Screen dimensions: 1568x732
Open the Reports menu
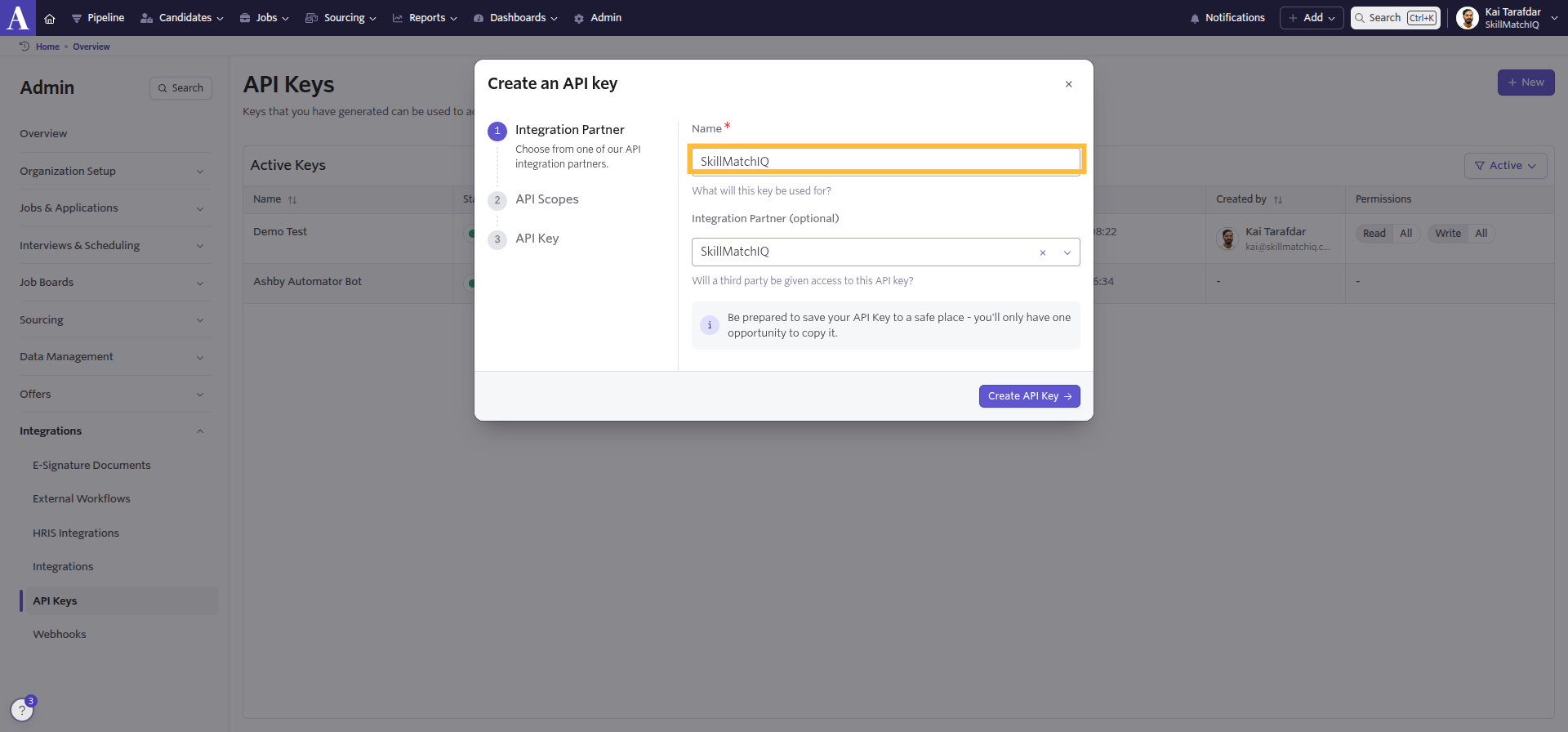pos(425,18)
